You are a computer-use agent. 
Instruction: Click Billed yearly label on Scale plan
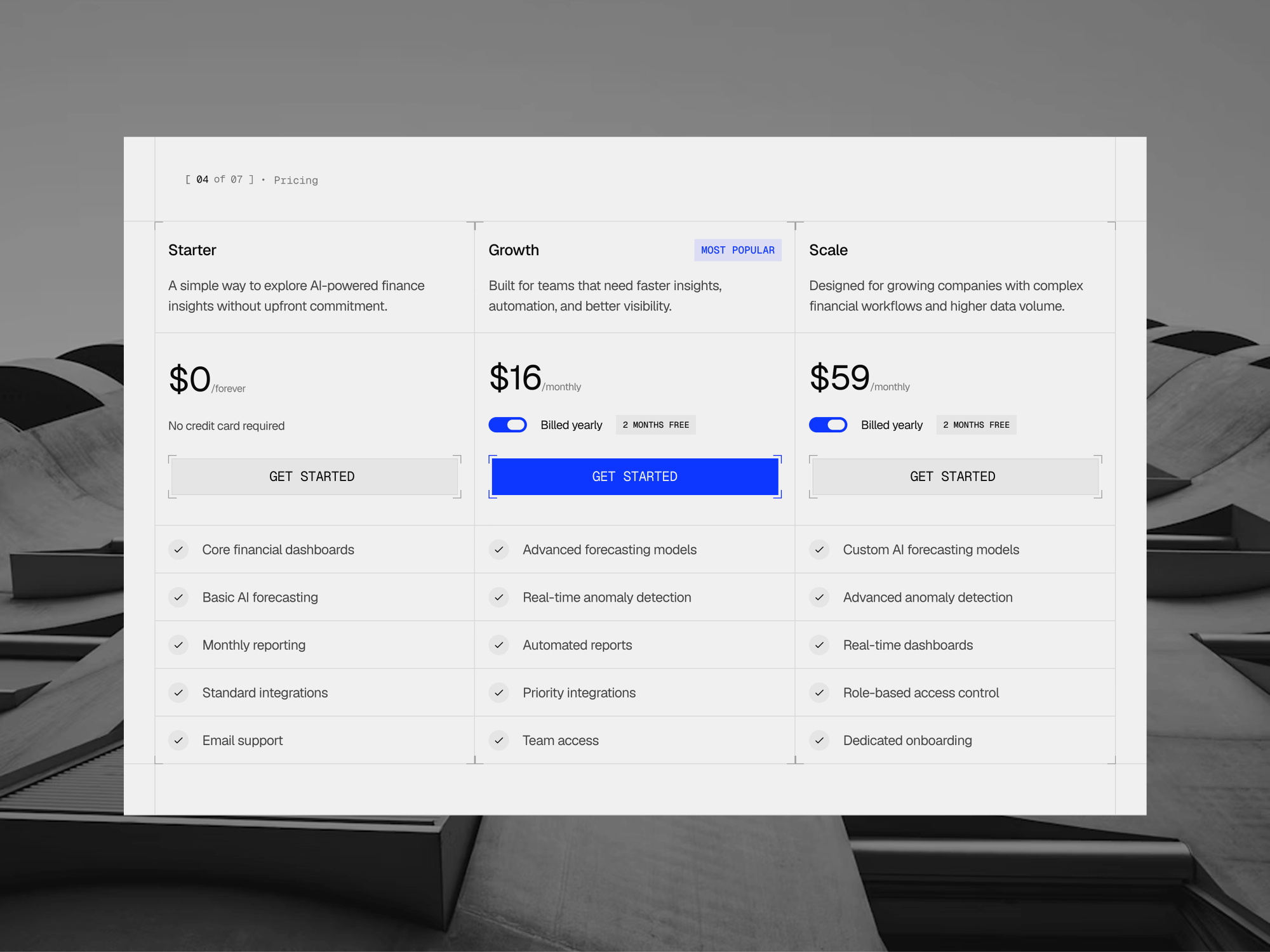point(892,425)
